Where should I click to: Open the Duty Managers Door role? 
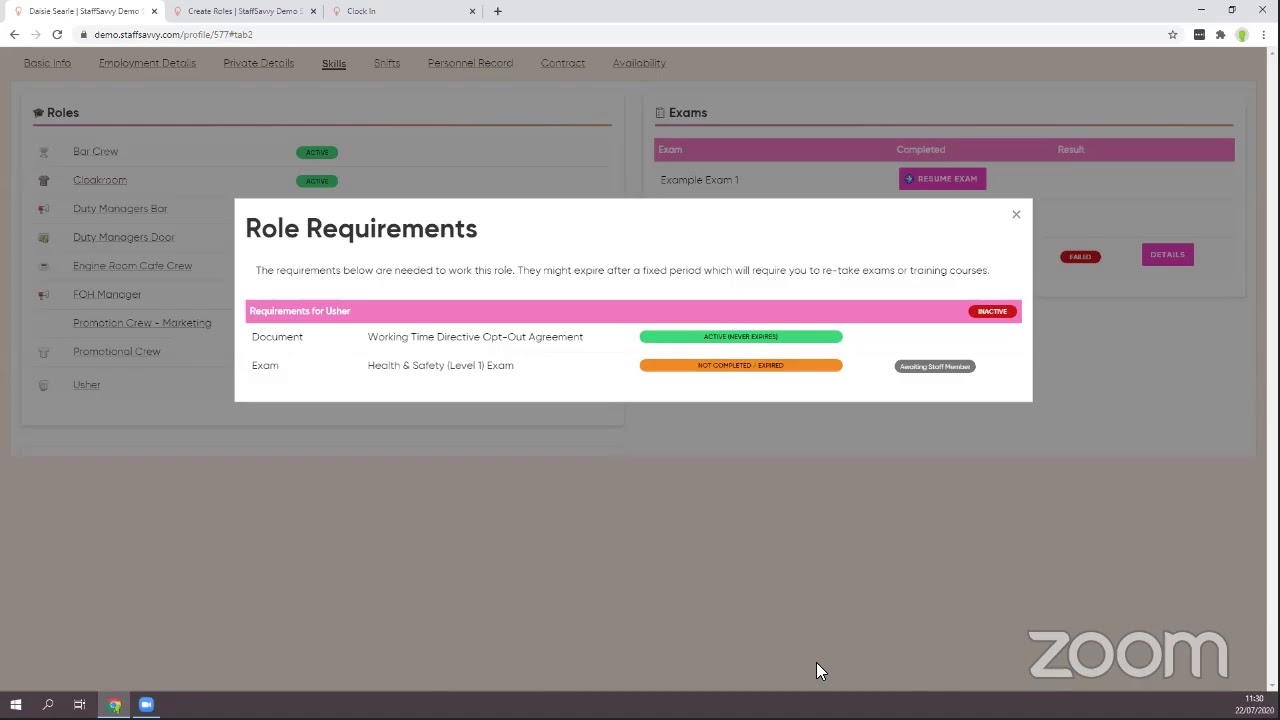124,237
